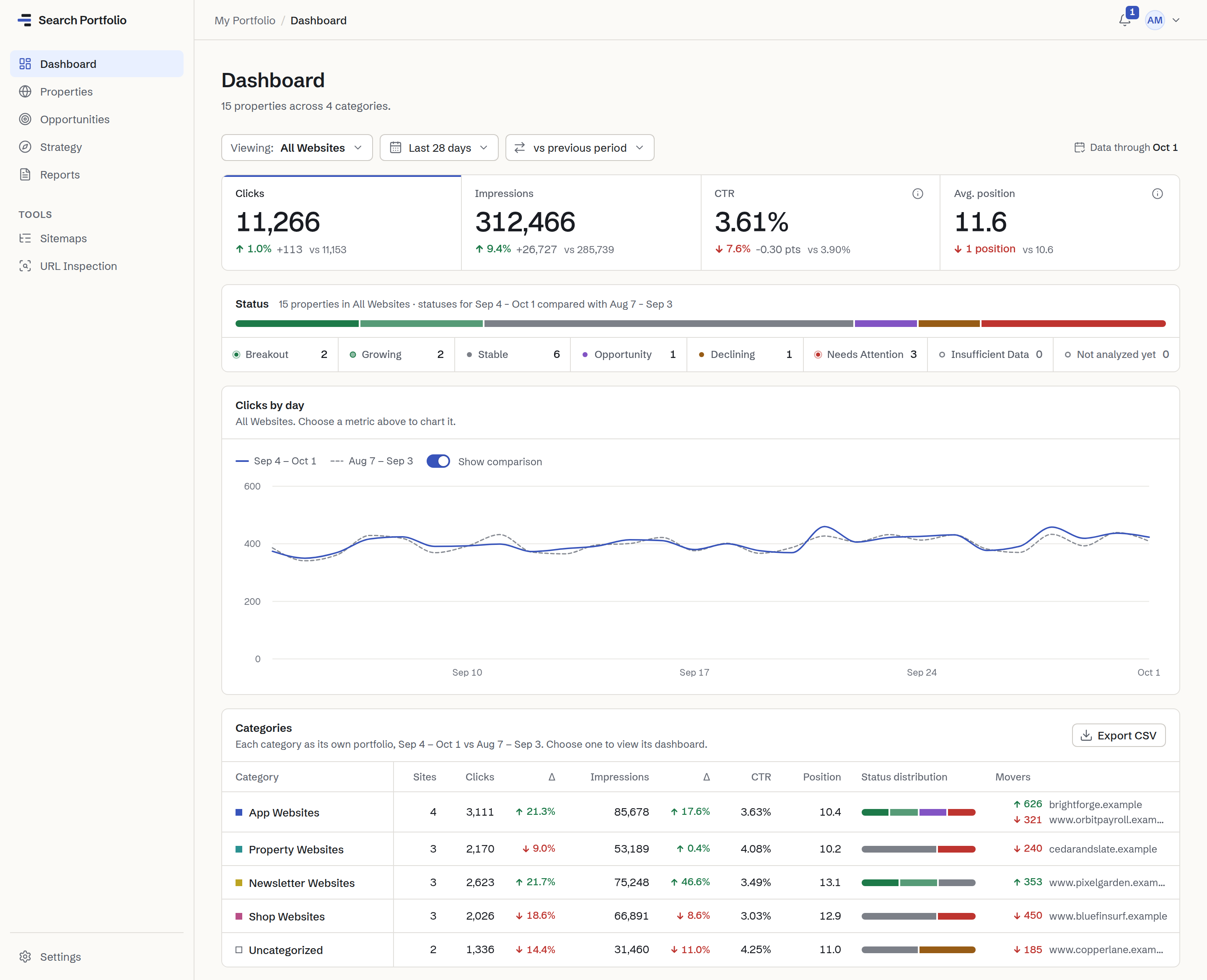The width and height of the screenshot is (1207, 980).
Task: Click the Sitemaps tree icon
Action: point(25,238)
